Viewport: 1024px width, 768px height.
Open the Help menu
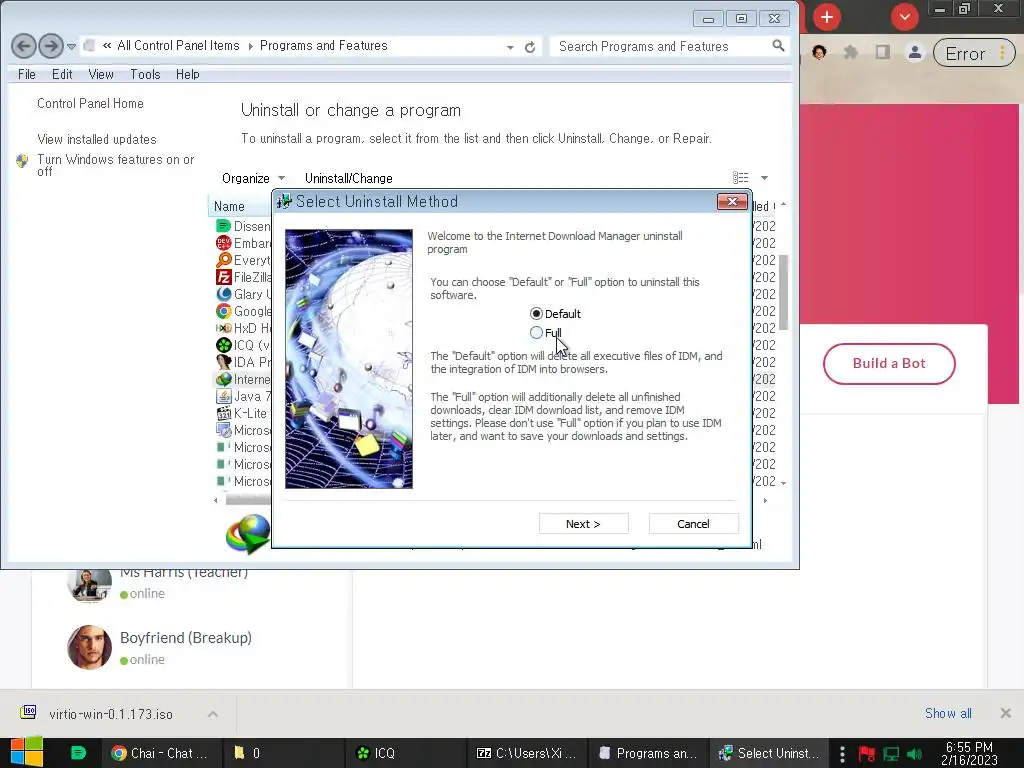[x=187, y=74]
